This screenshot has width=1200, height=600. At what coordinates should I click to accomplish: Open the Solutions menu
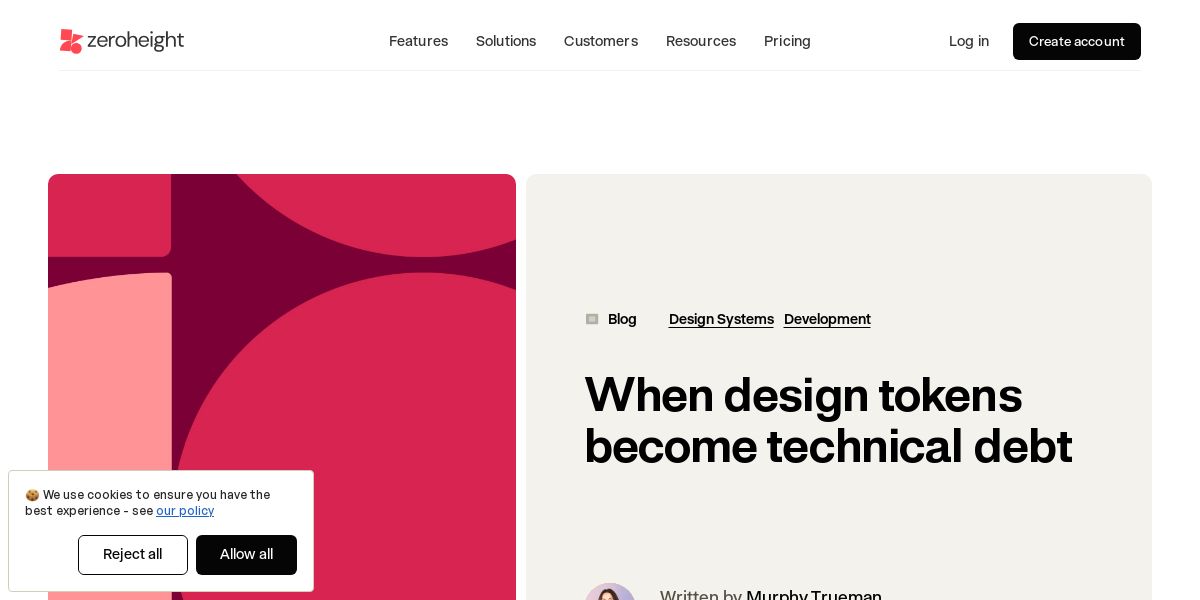click(x=506, y=41)
